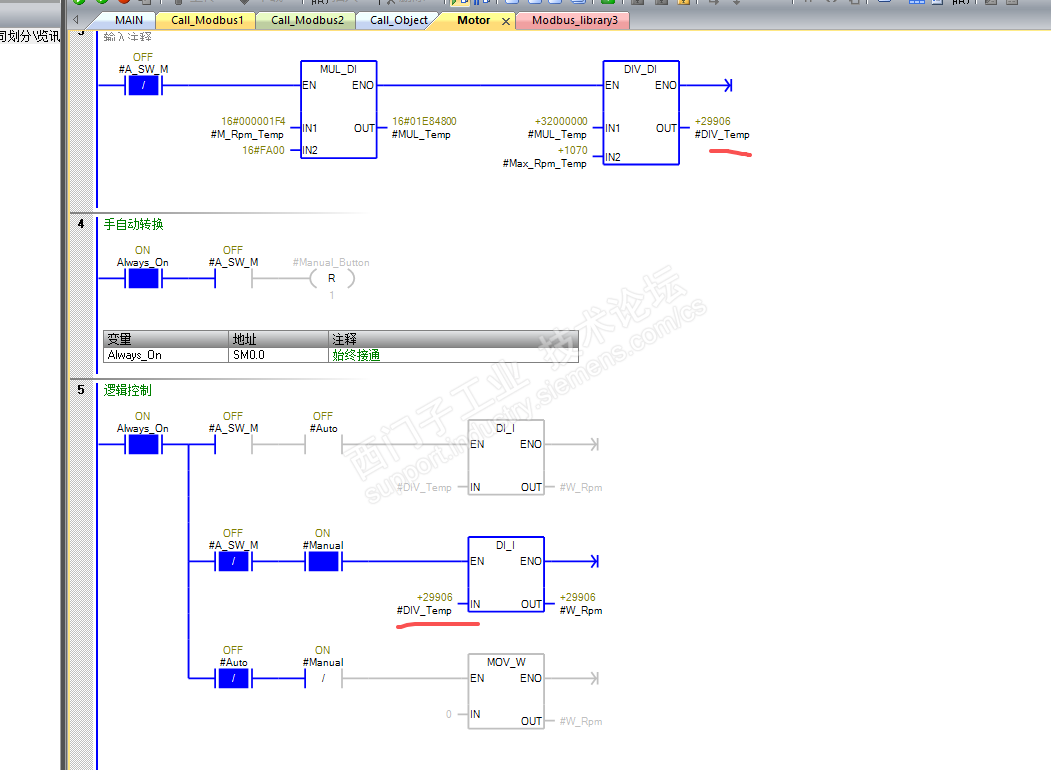Open the Modbus_library3 tab

574,21
